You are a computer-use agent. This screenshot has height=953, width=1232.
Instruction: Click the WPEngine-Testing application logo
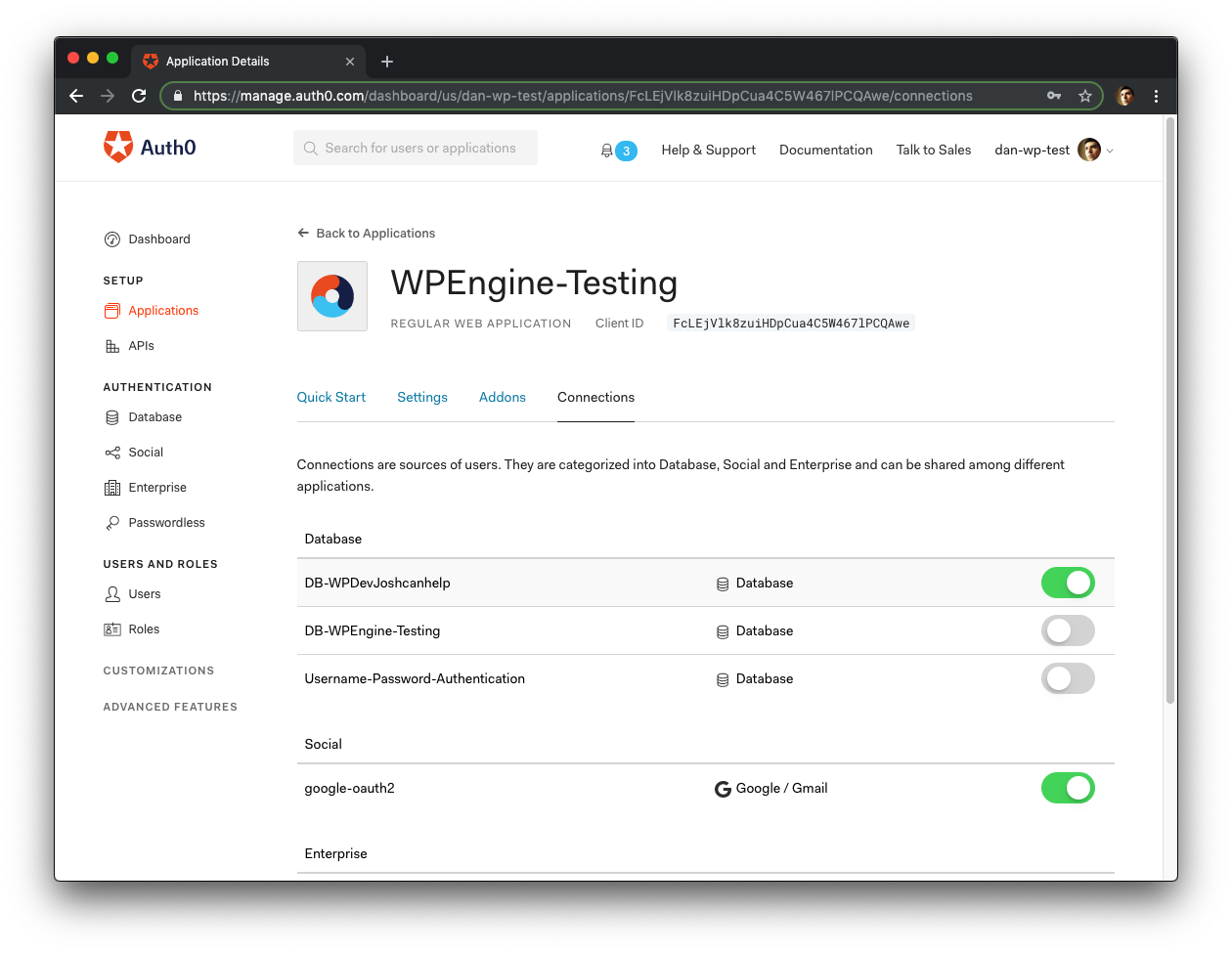pyautogui.click(x=332, y=296)
